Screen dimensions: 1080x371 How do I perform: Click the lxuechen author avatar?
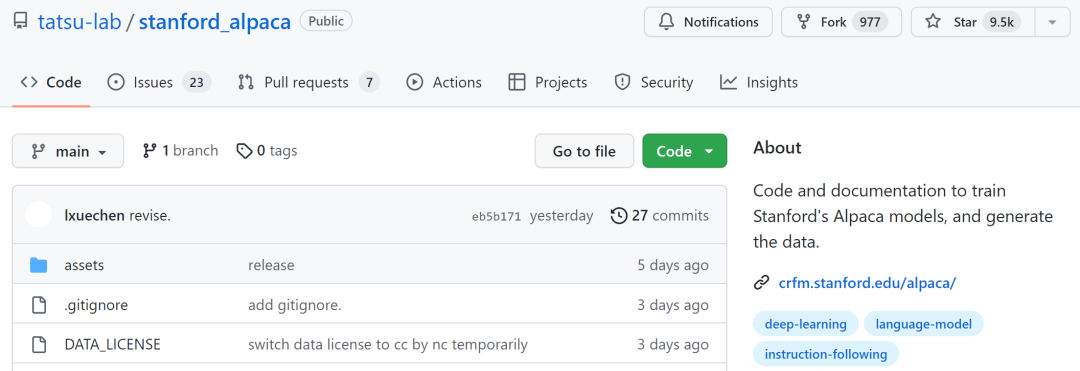click(x=39, y=215)
